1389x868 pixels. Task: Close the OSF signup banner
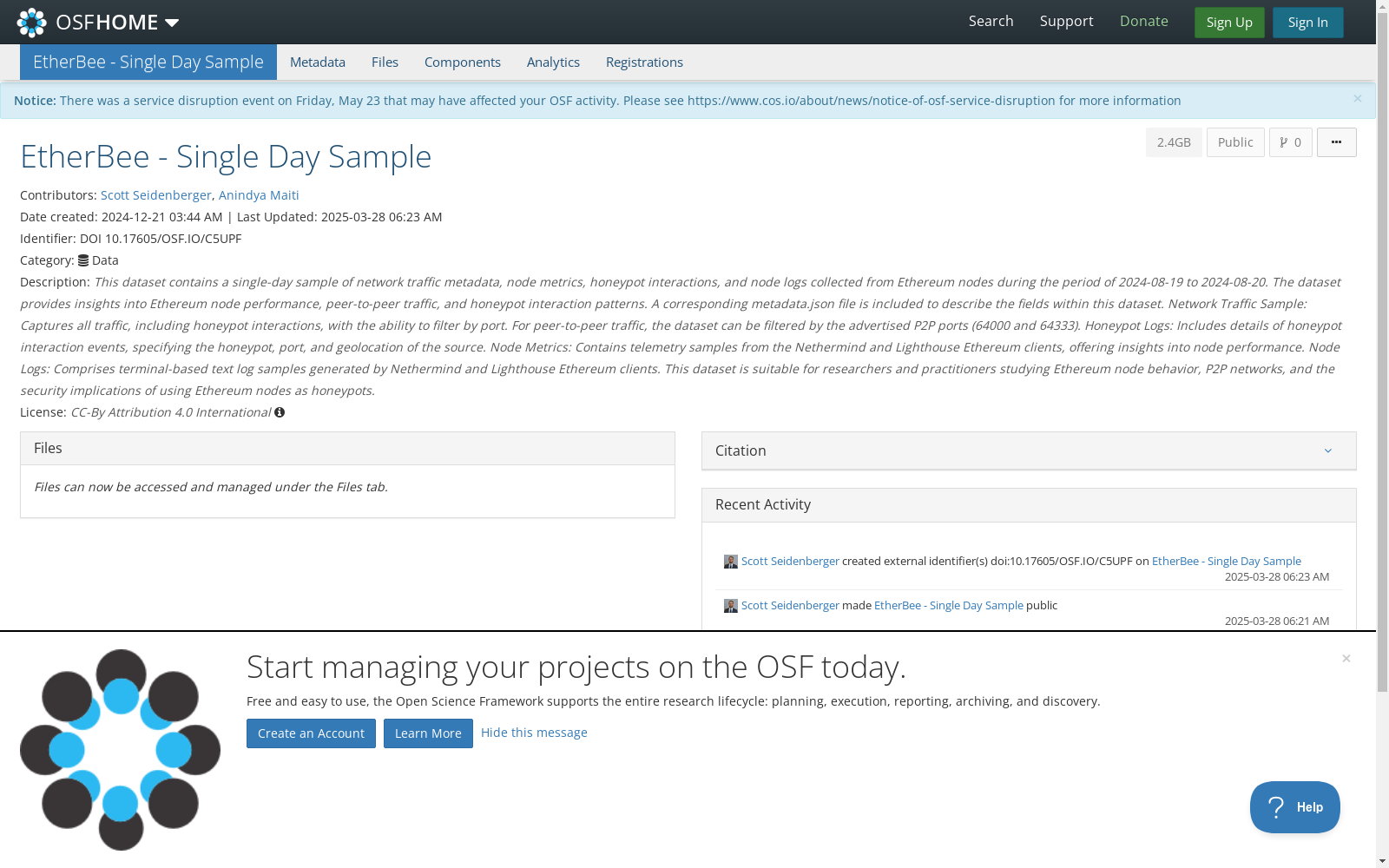click(1346, 659)
